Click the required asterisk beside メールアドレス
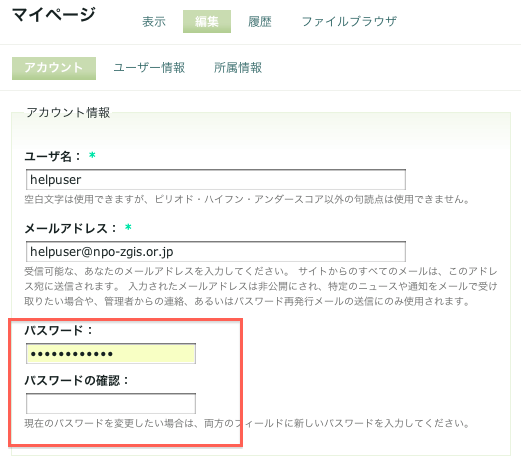 click(x=128, y=227)
